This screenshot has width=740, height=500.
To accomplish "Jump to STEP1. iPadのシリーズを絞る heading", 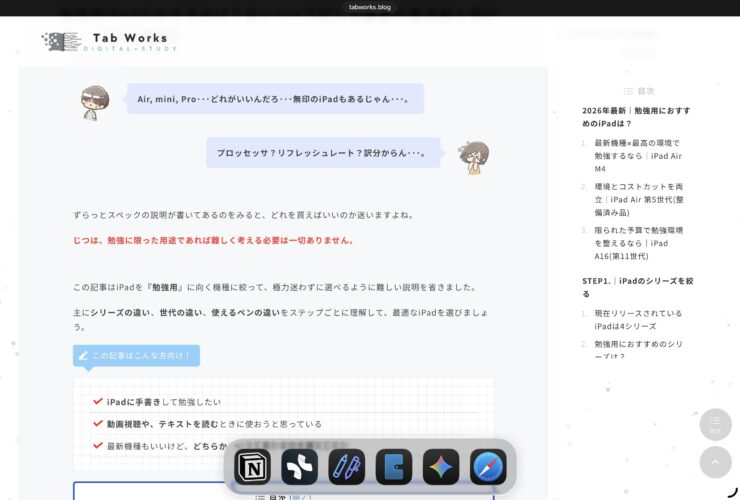I will (x=636, y=287).
